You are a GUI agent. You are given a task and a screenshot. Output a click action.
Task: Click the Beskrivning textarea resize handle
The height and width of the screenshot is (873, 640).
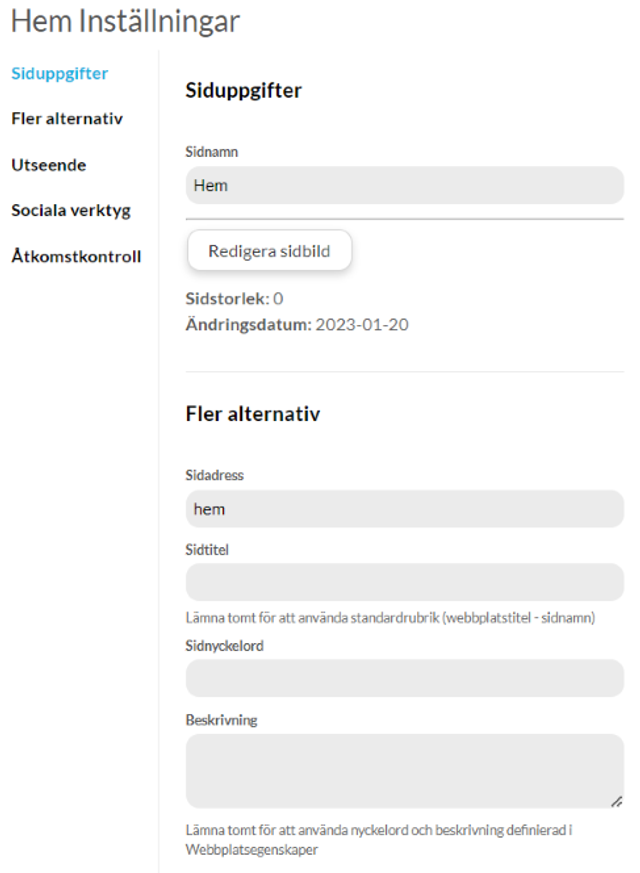pos(616,802)
